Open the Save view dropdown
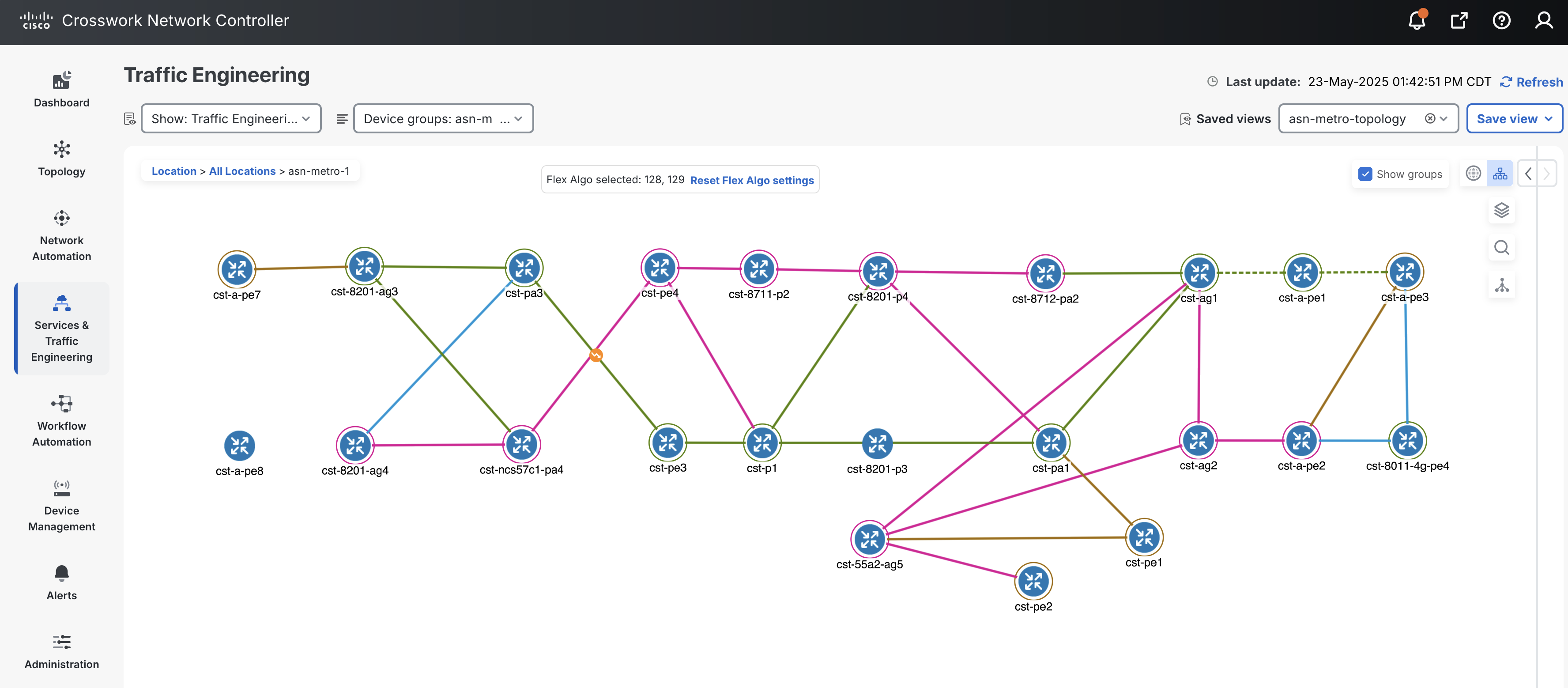 point(1514,119)
